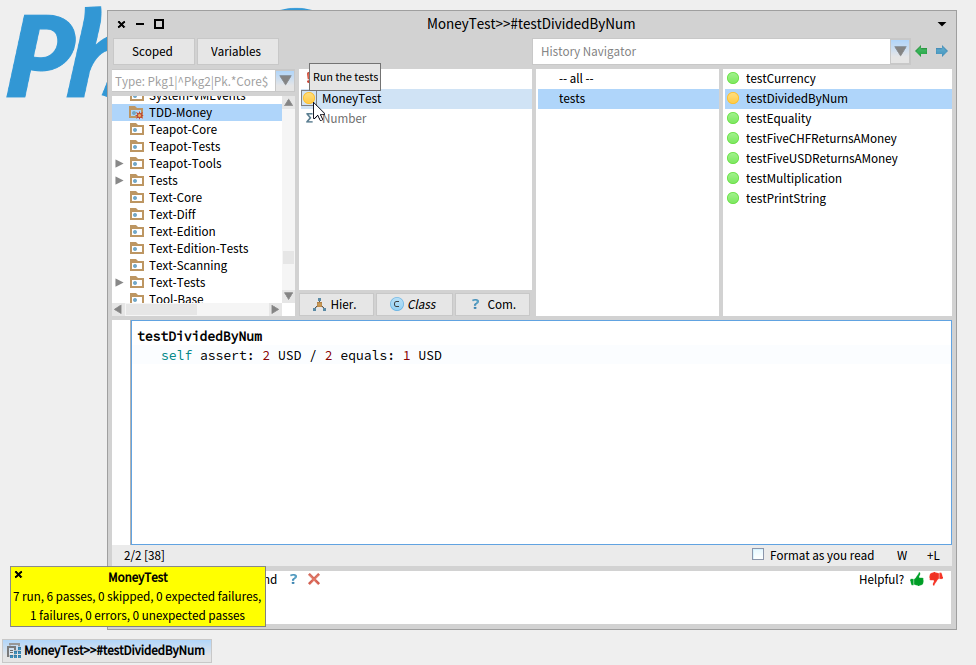Select the '-- all --' protocol
The image size is (976, 665).
[x=628, y=78]
